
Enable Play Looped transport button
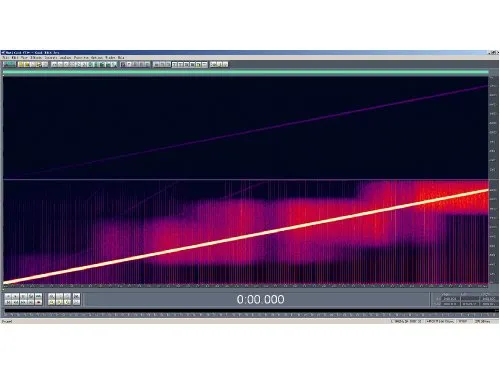(x=38, y=296)
